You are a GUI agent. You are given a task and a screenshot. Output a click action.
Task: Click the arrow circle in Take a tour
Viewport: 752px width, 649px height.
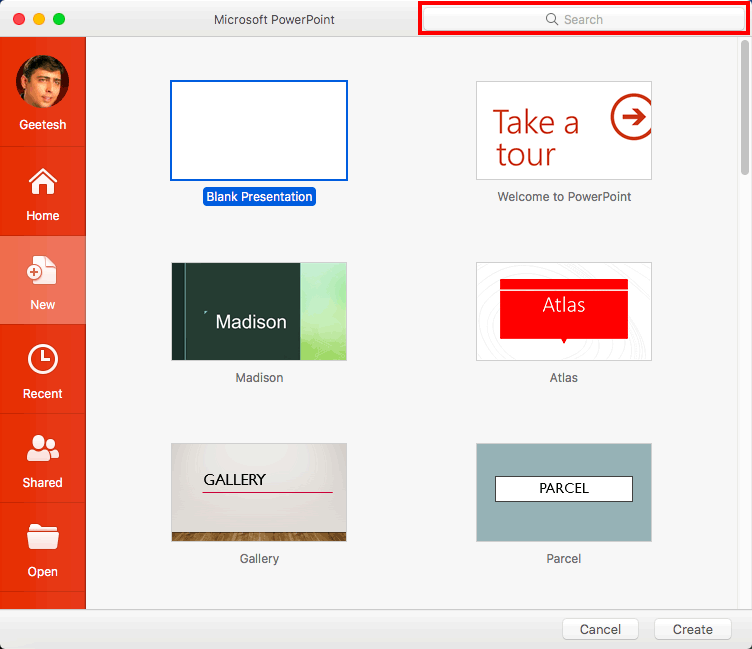pyautogui.click(x=631, y=117)
